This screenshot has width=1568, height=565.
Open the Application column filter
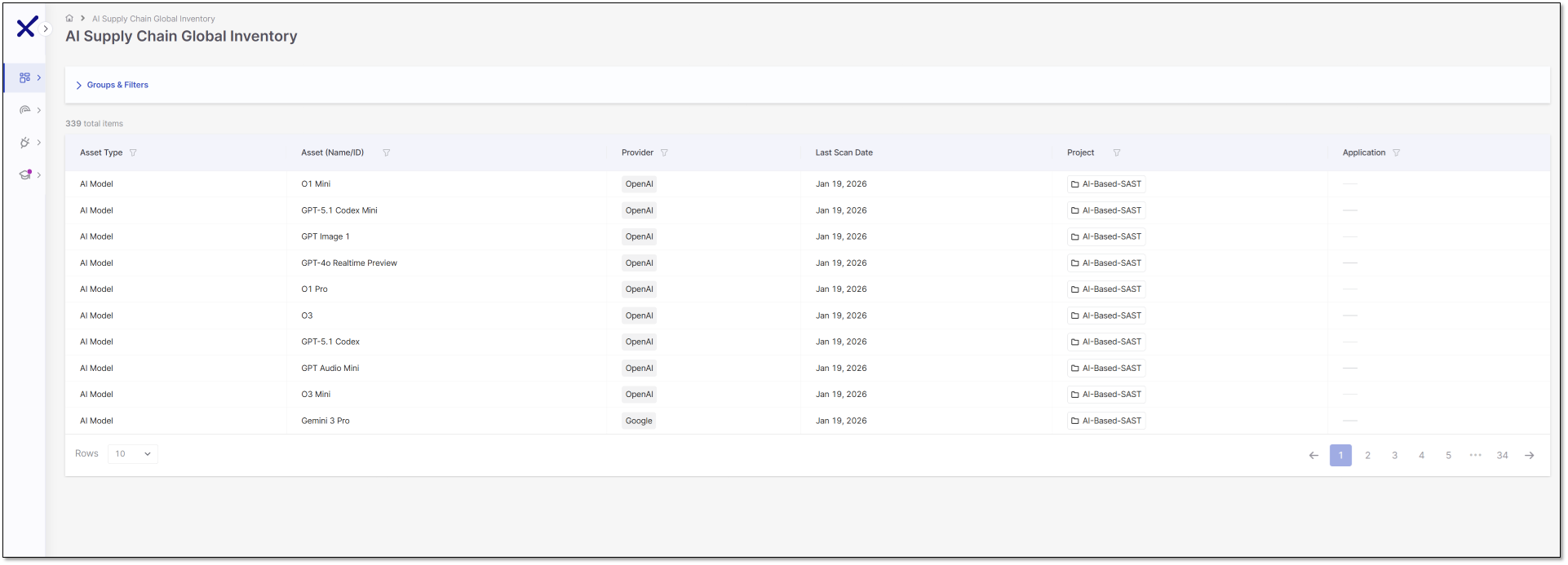pos(1396,152)
